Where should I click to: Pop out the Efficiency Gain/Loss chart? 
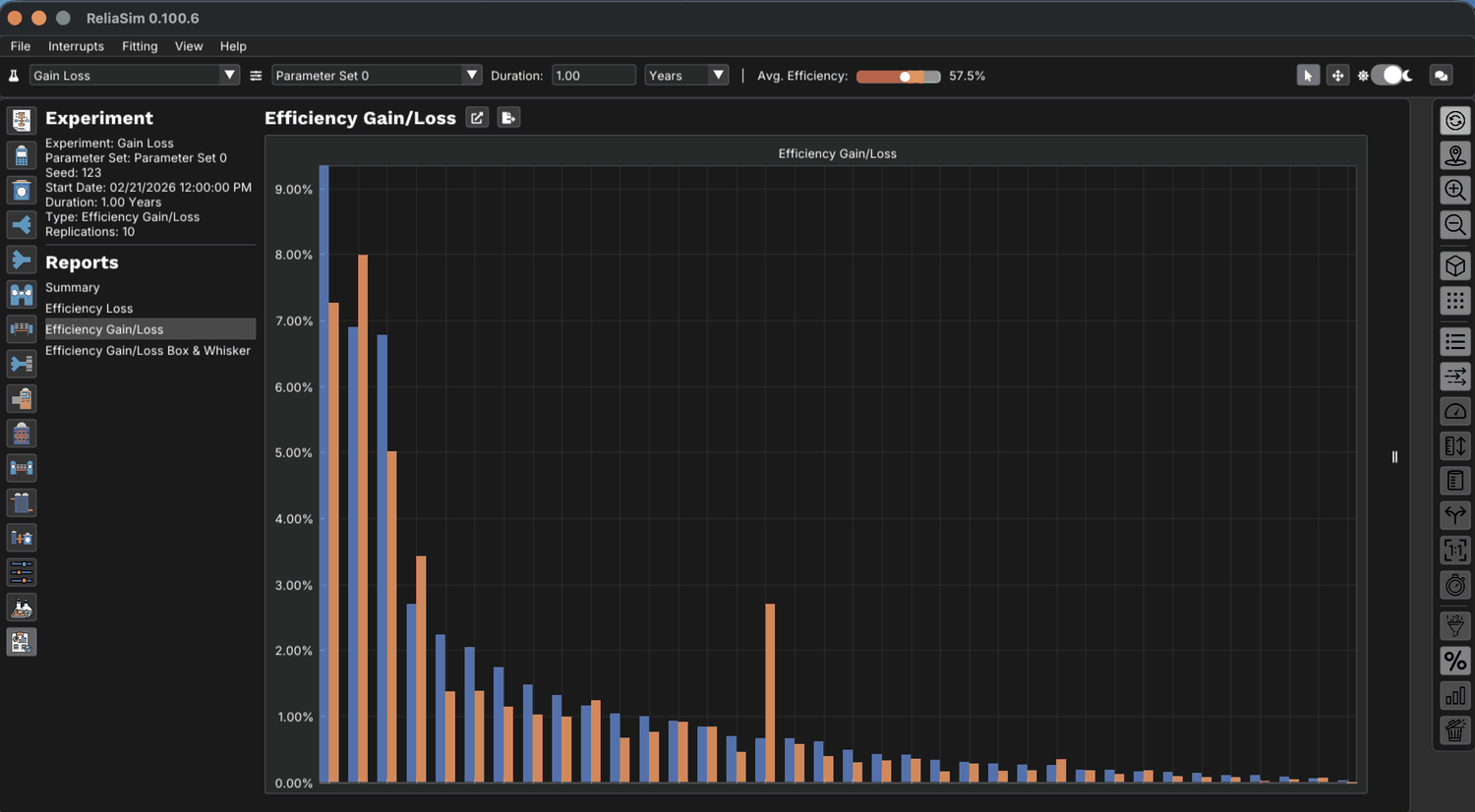477,118
